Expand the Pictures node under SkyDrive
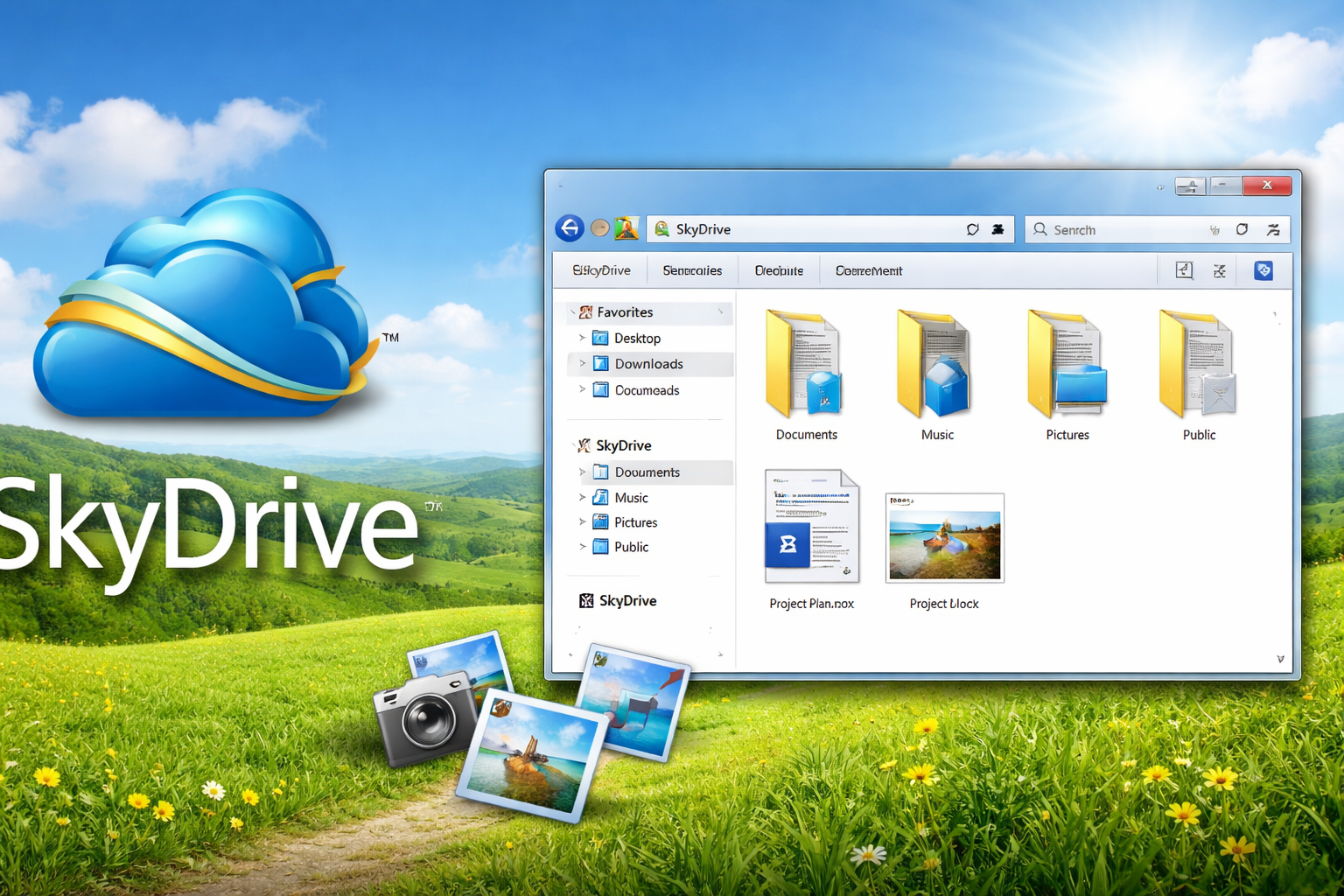The height and width of the screenshot is (896, 1344). [582, 522]
